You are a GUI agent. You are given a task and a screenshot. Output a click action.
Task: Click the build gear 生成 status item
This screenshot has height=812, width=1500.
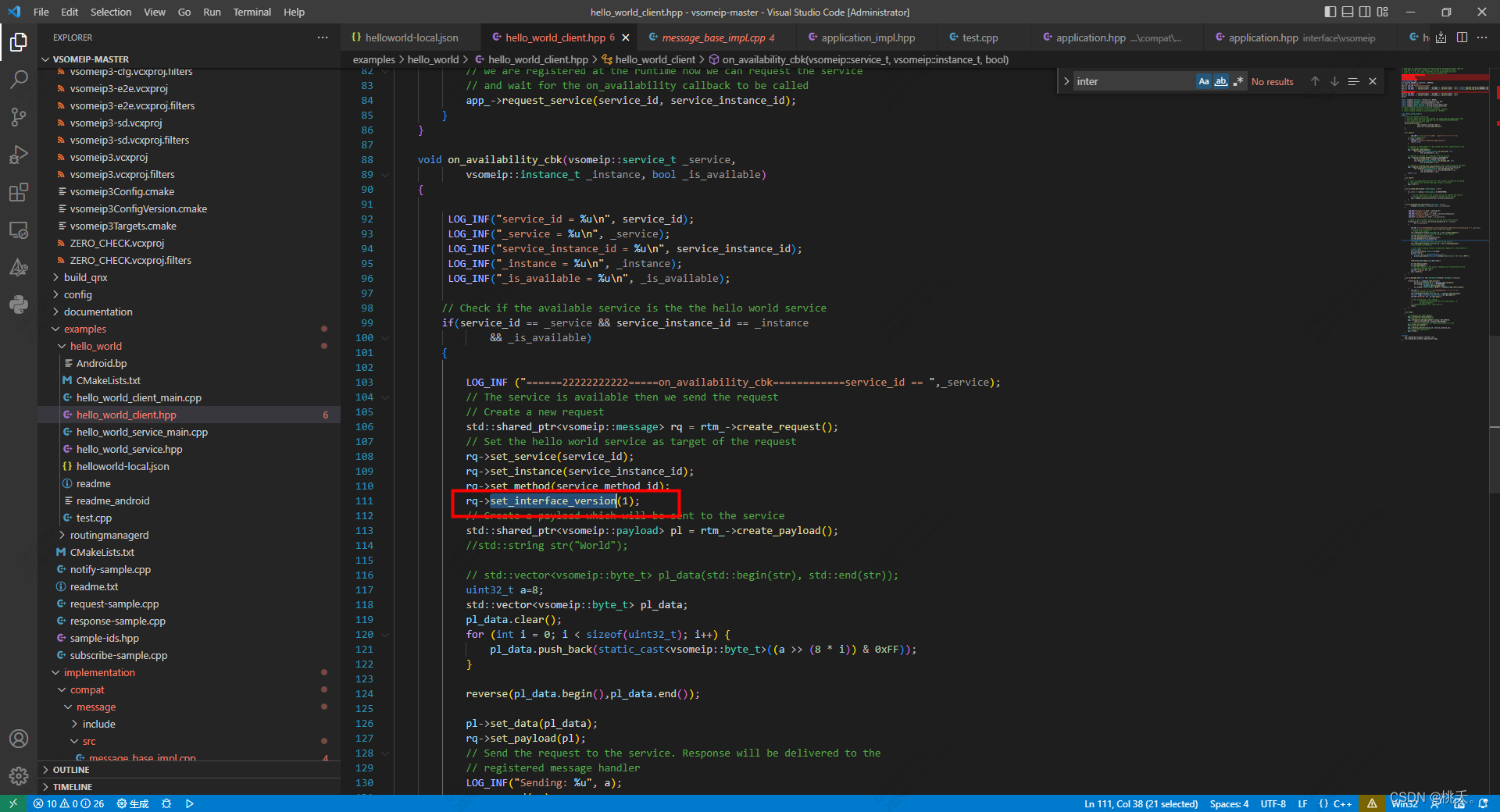pos(133,803)
